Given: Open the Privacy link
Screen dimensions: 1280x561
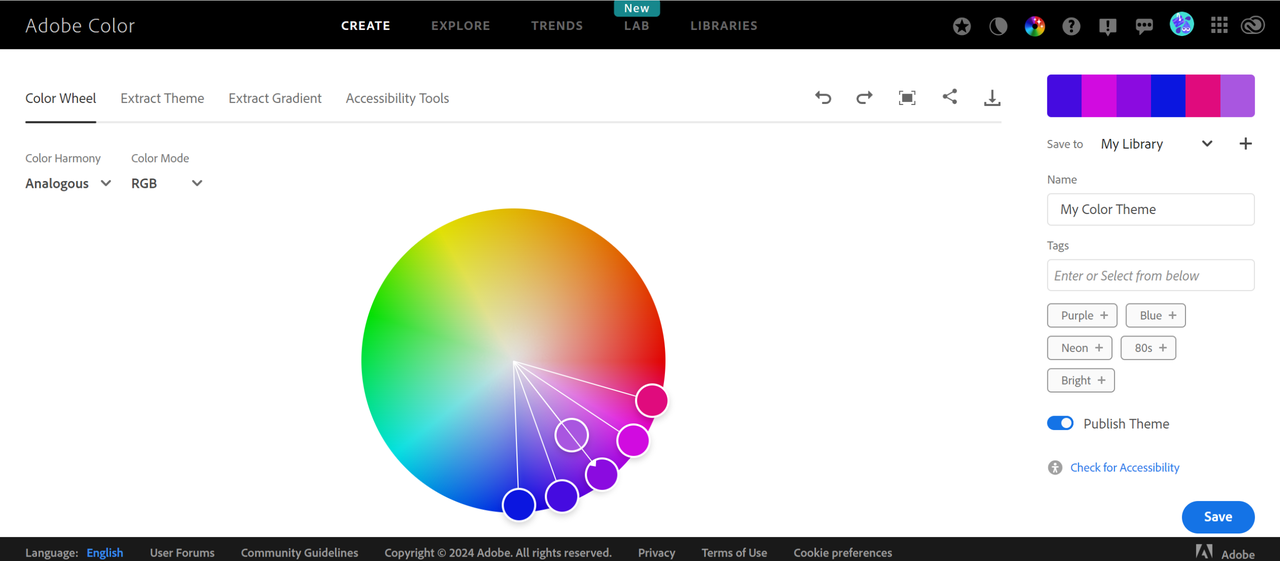Looking at the screenshot, I should pyautogui.click(x=656, y=552).
